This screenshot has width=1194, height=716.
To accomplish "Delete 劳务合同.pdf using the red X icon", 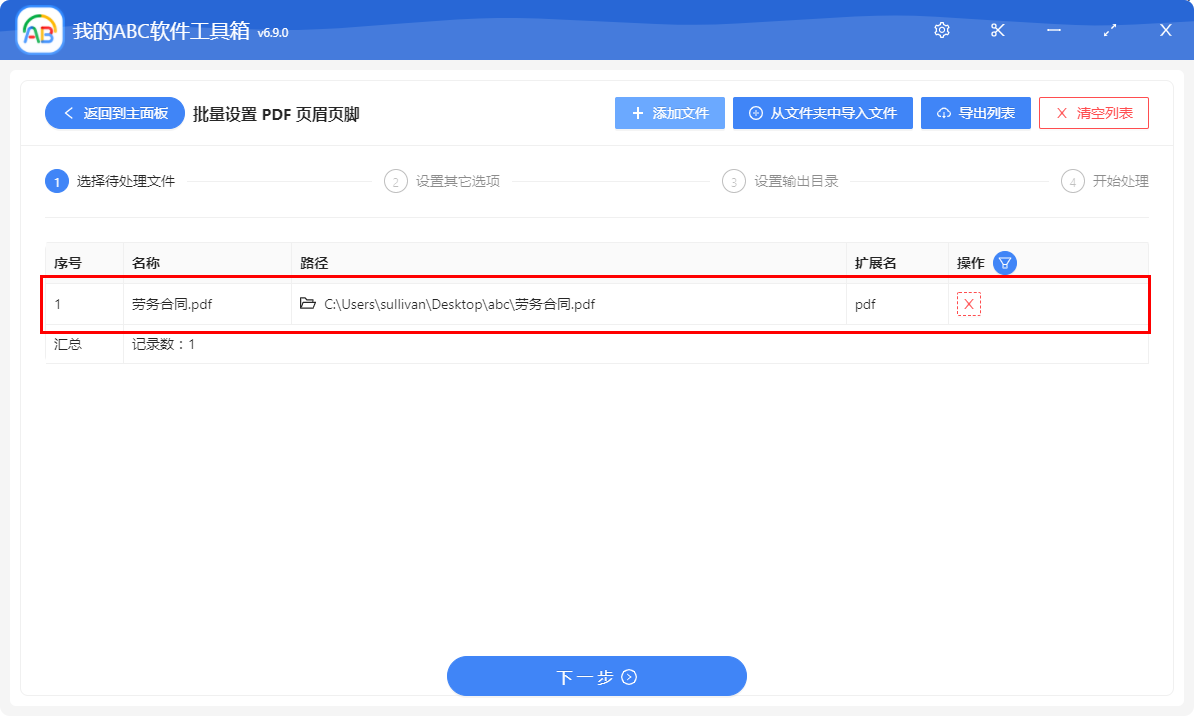I will point(967,303).
